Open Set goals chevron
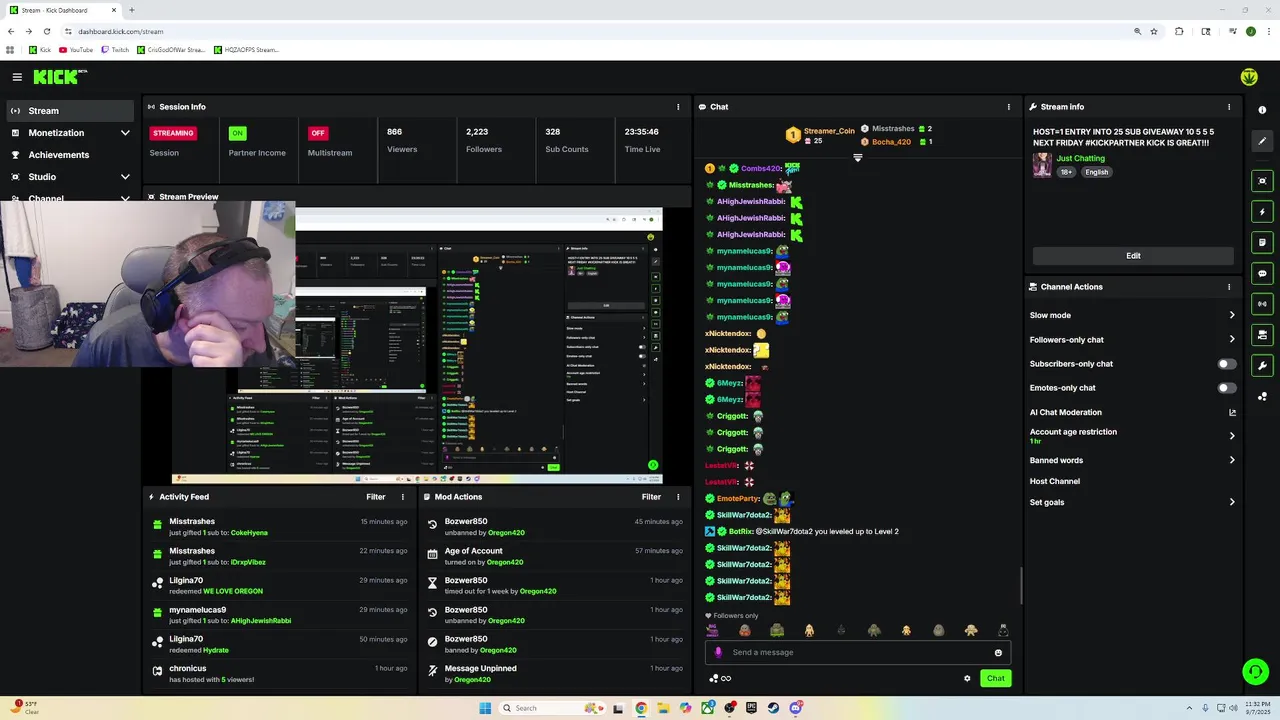1280x720 pixels. (1232, 503)
